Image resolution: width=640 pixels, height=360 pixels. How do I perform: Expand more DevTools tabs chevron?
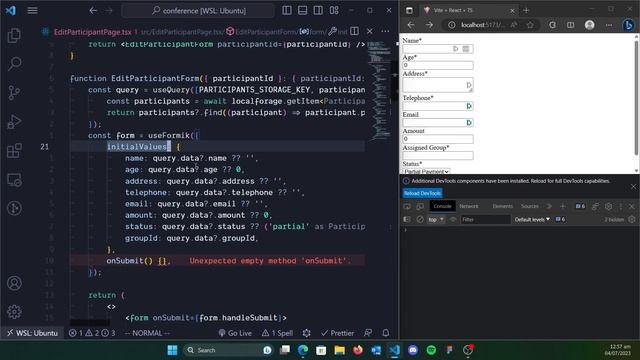tap(549, 206)
